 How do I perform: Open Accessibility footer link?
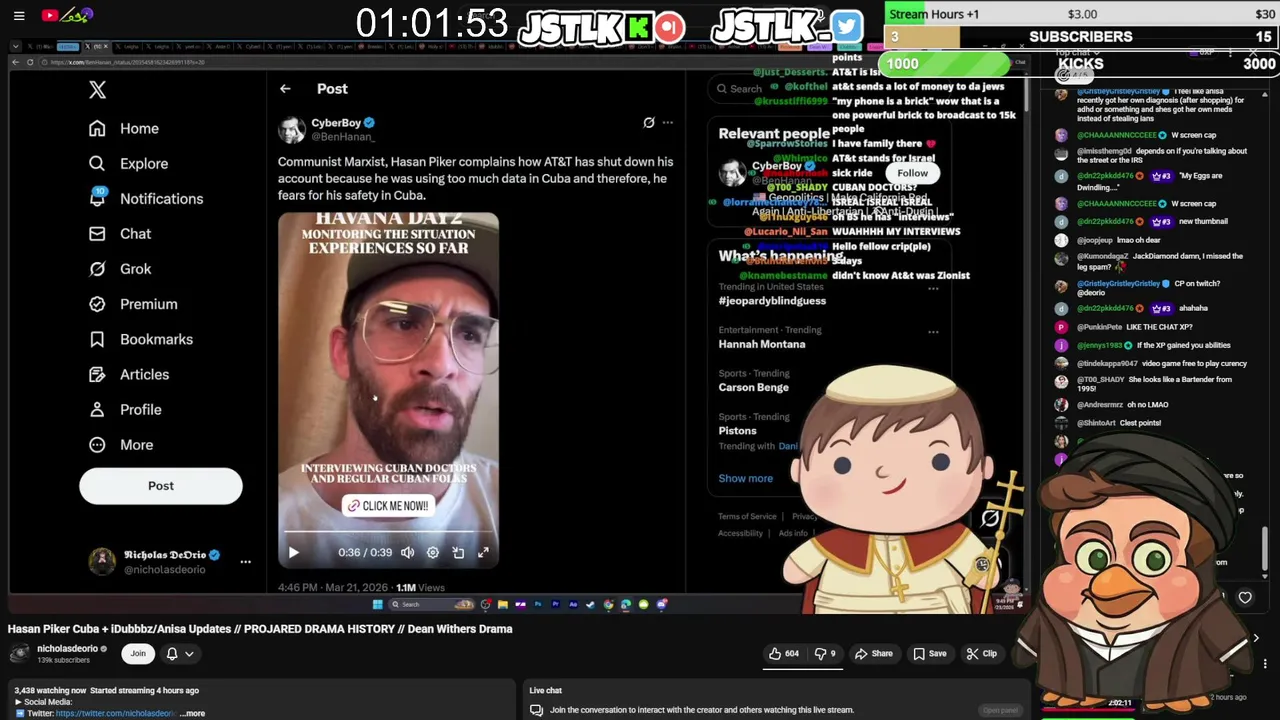(x=740, y=533)
